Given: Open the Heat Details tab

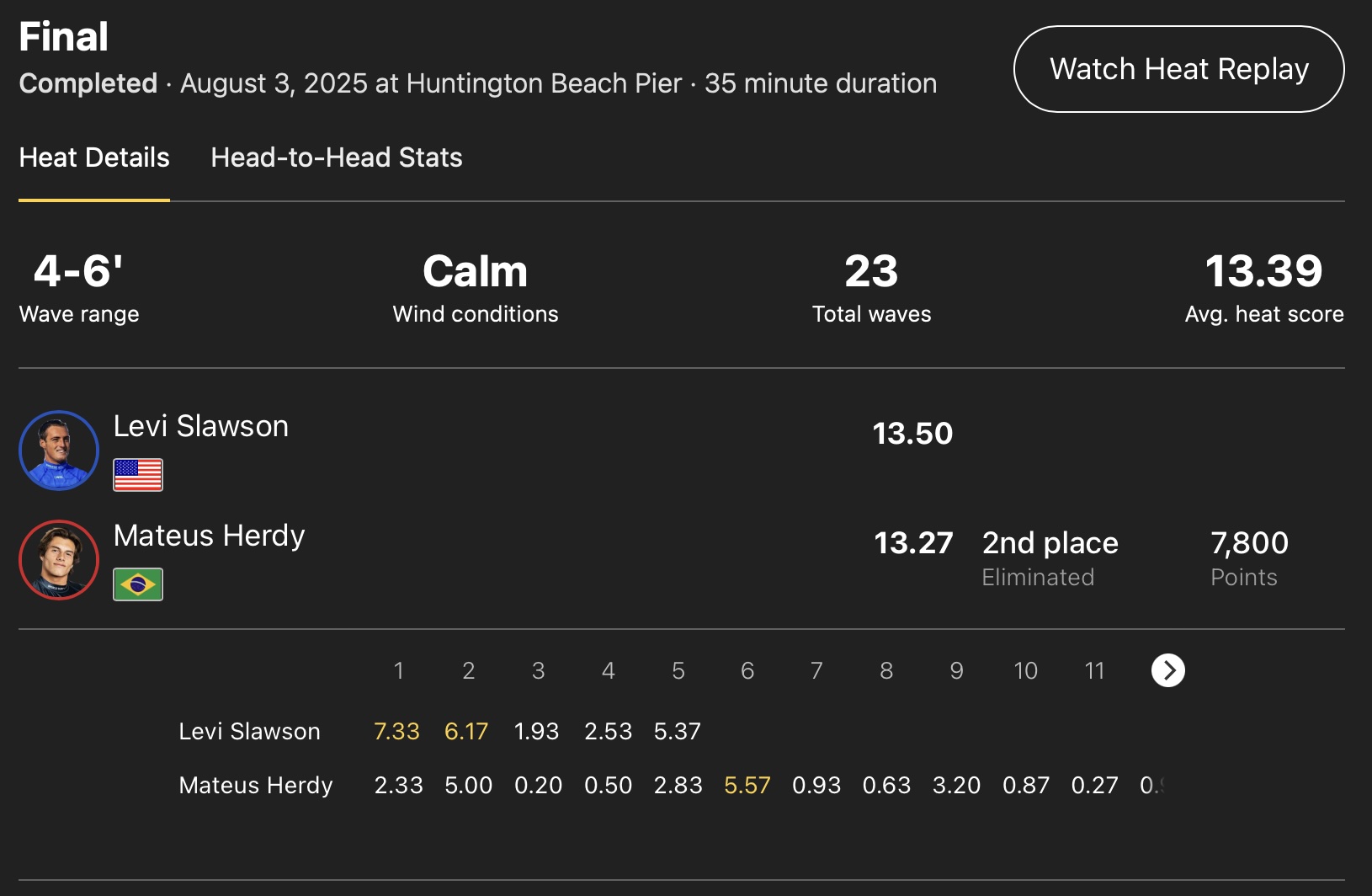Looking at the screenshot, I should 94,157.
